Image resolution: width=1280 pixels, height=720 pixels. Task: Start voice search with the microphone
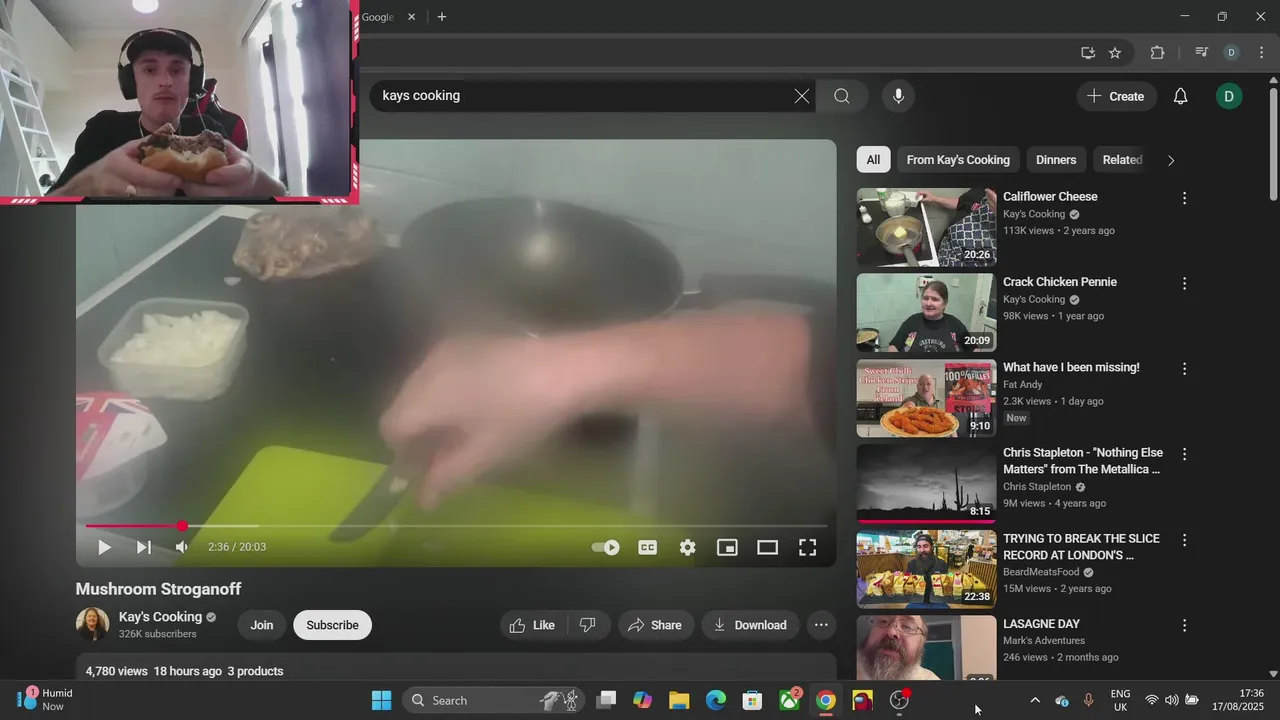[898, 96]
